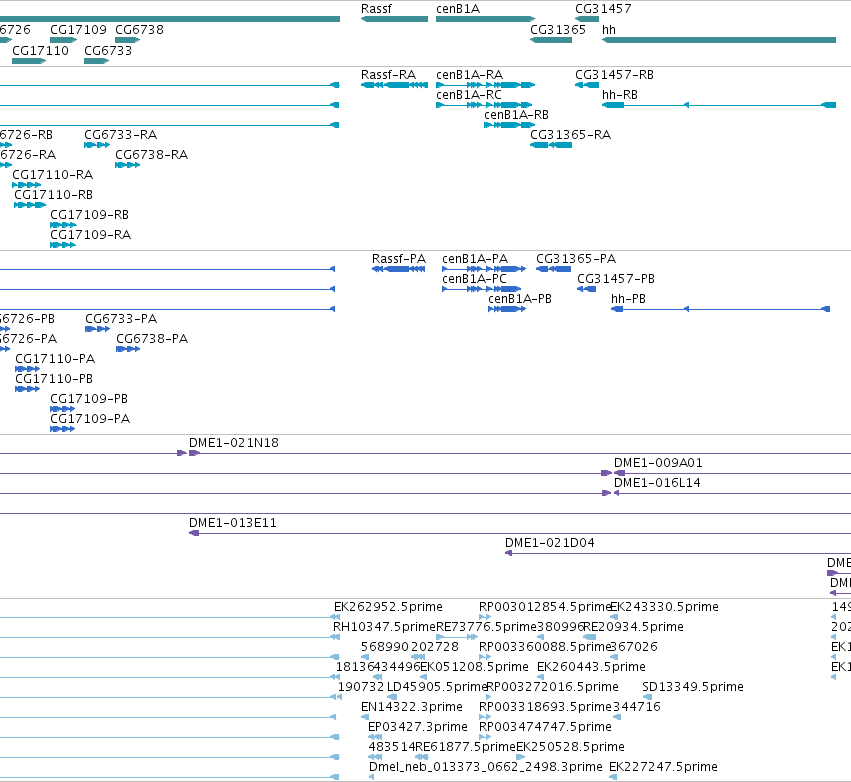851x782 pixels.
Task: Click the CG31365 gene label in top track
Action: pos(558,29)
